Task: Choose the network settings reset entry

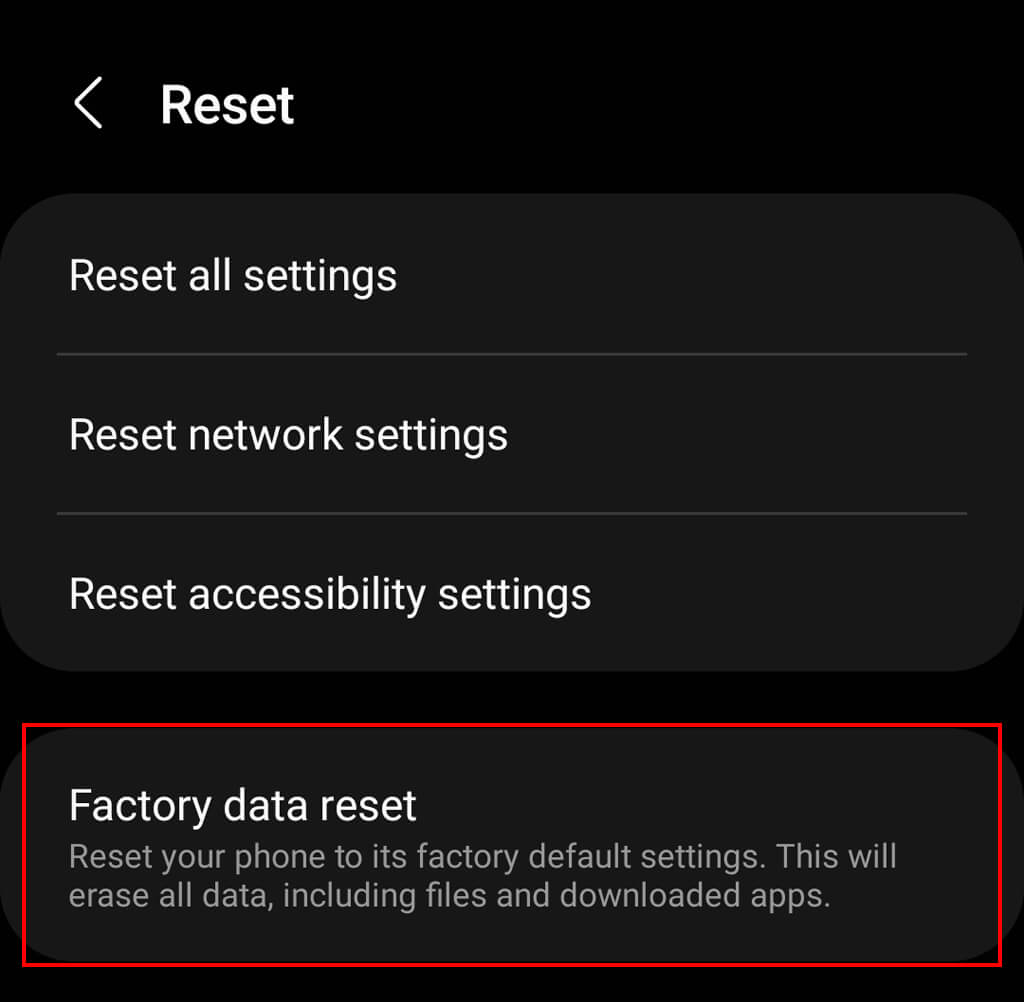Action: 512,434
